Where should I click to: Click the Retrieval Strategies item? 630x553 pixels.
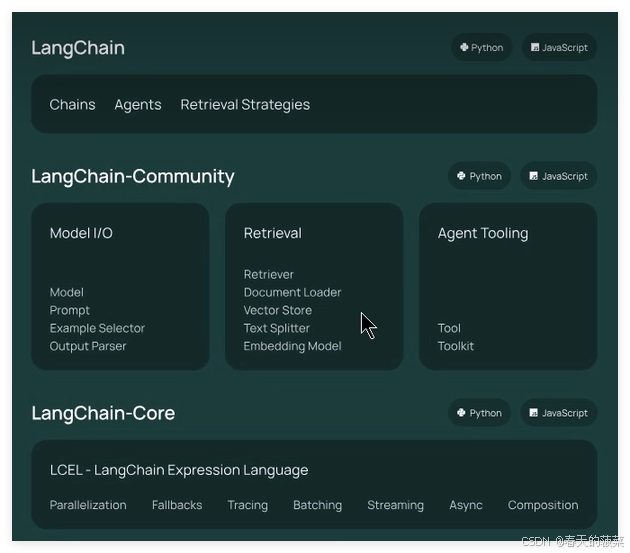pyautogui.click(x=245, y=105)
